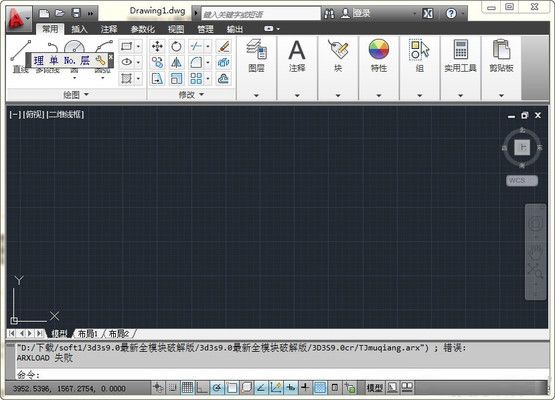Image resolution: width=555 pixels, height=400 pixels.
Task: Select the Trim tool
Action: pyautogui.click(x=196, y=46)
